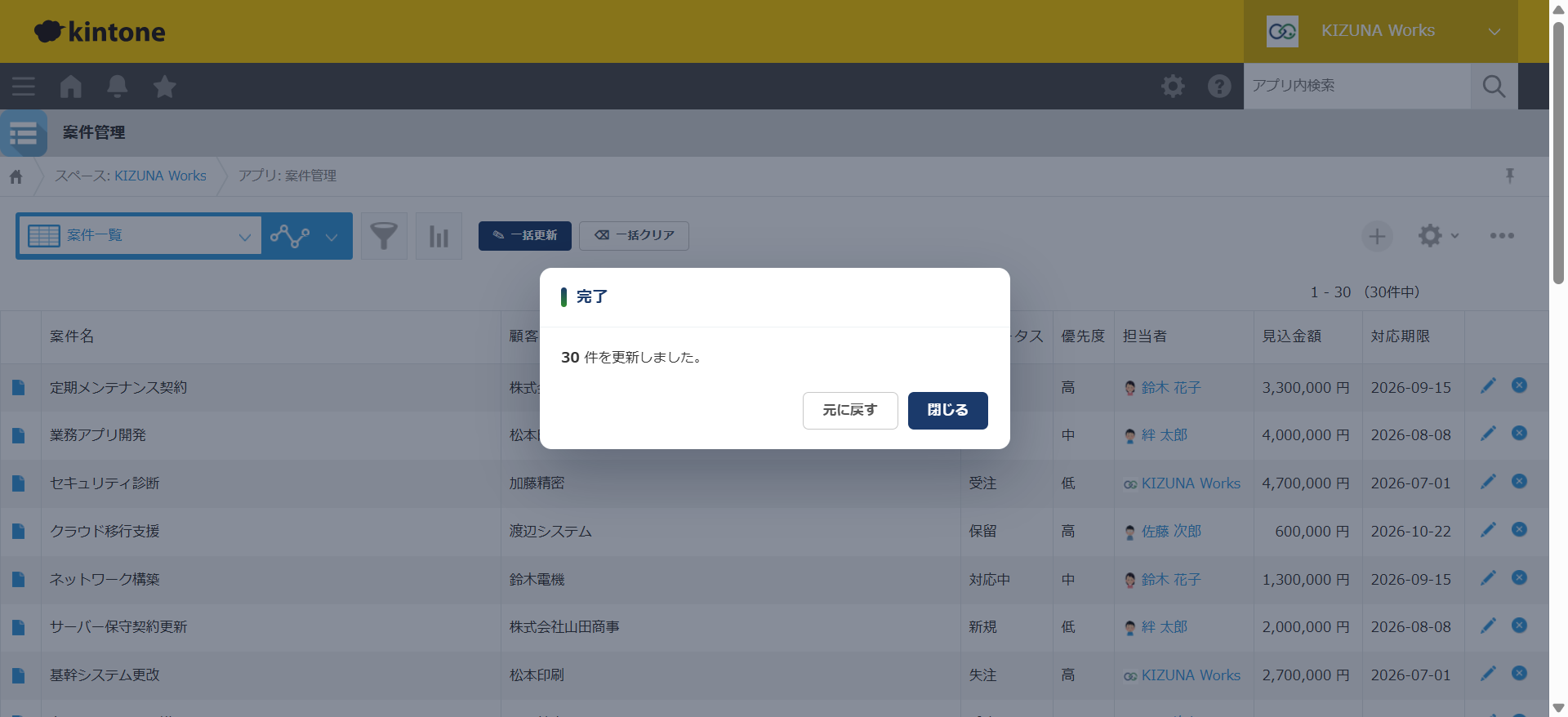Focus the アプリ内検索 search field

1356,86
